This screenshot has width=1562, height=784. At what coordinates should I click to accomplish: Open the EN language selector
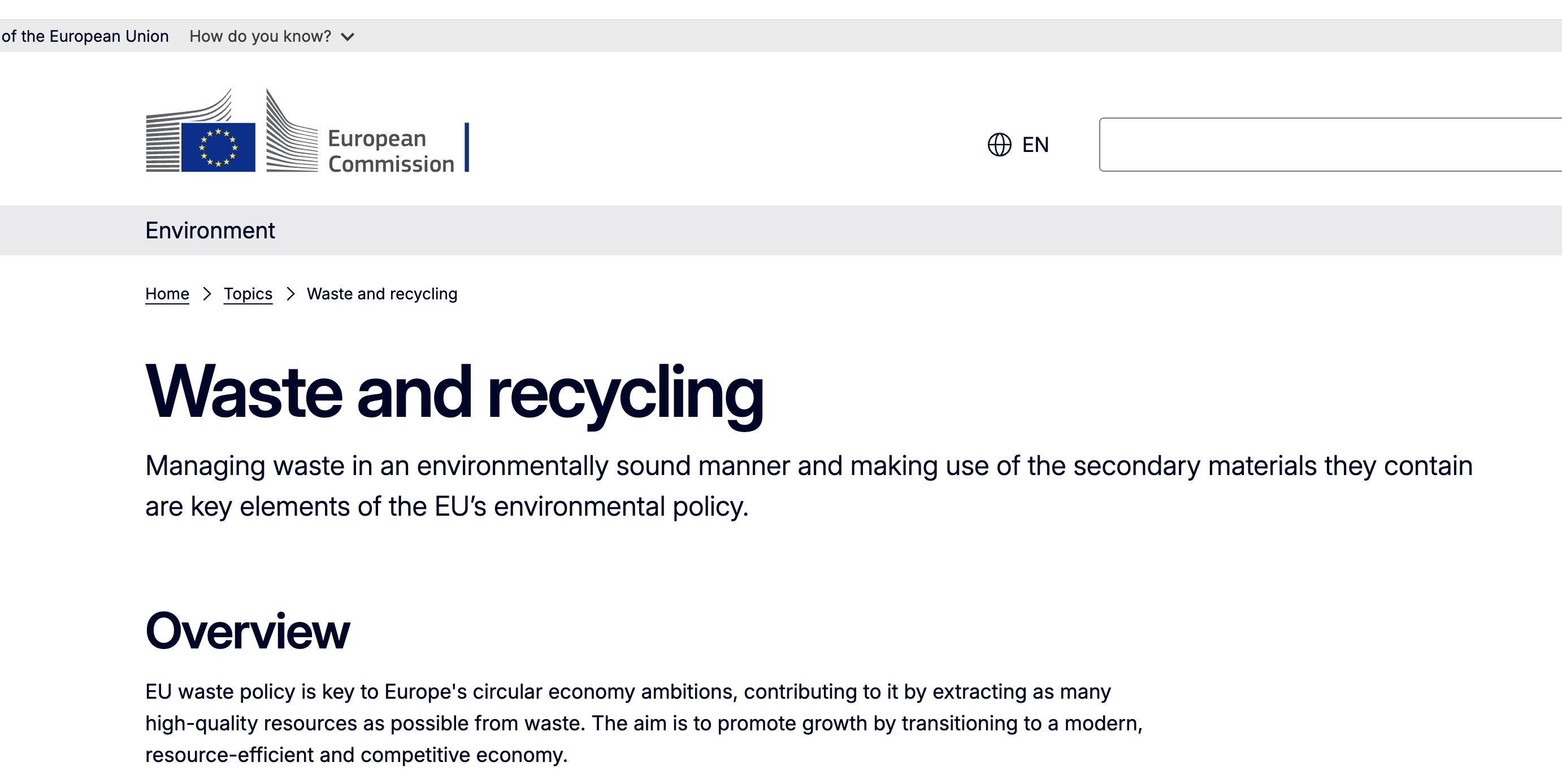(x=1019, y=145)
